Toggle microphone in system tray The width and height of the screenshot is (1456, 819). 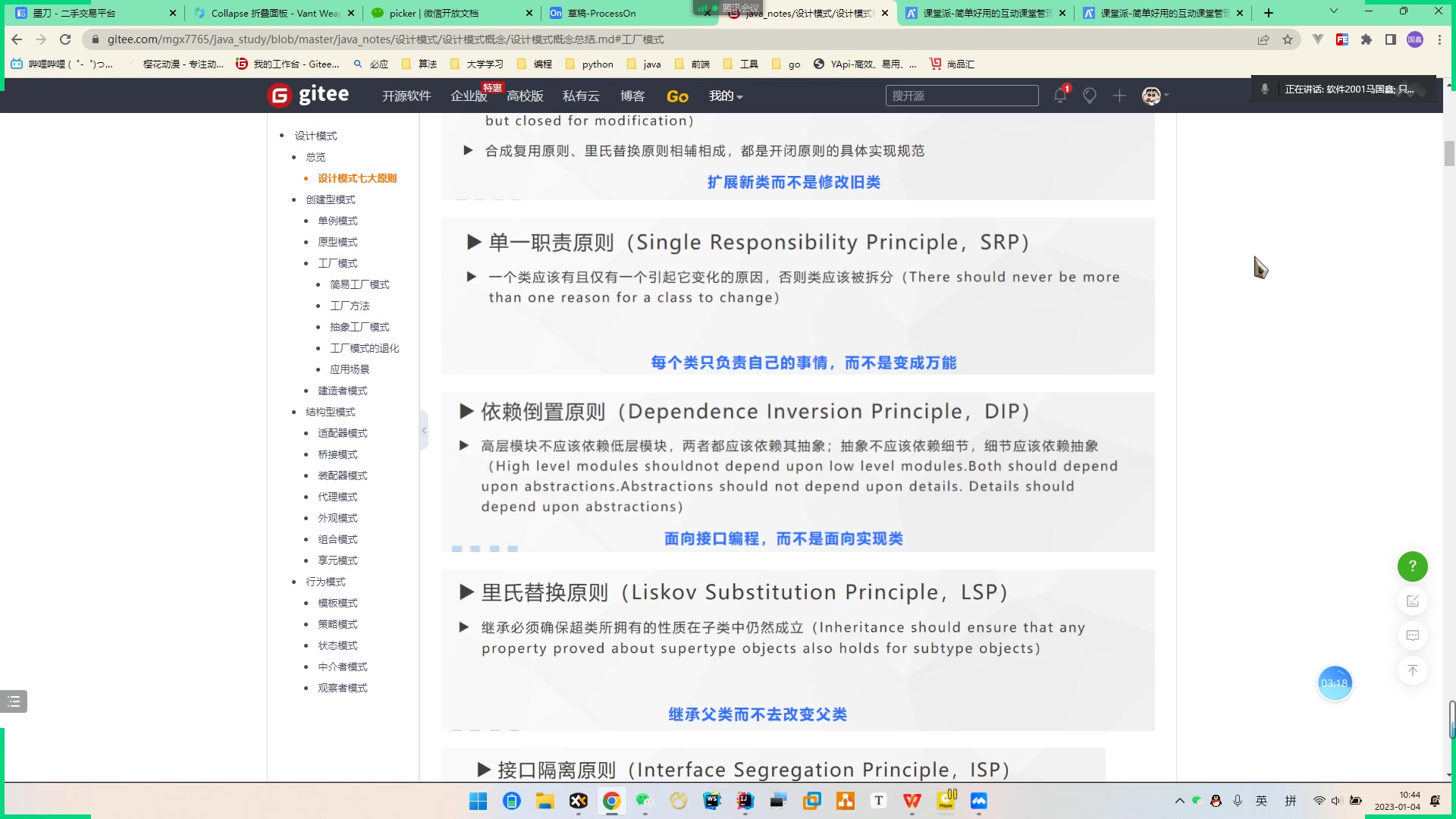1238,801
